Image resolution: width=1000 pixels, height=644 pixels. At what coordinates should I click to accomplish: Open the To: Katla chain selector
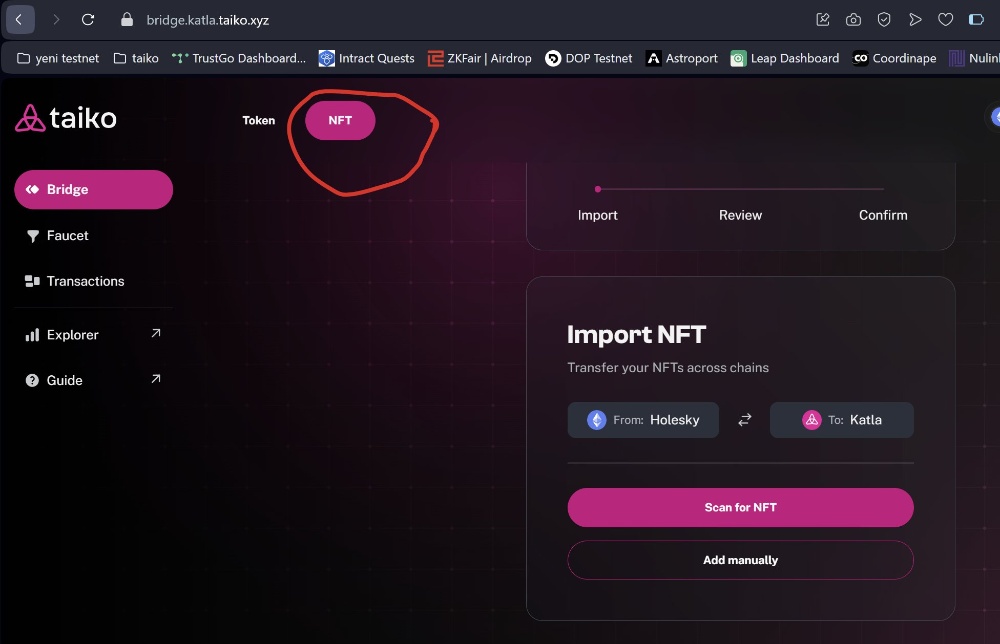[842, 420]
